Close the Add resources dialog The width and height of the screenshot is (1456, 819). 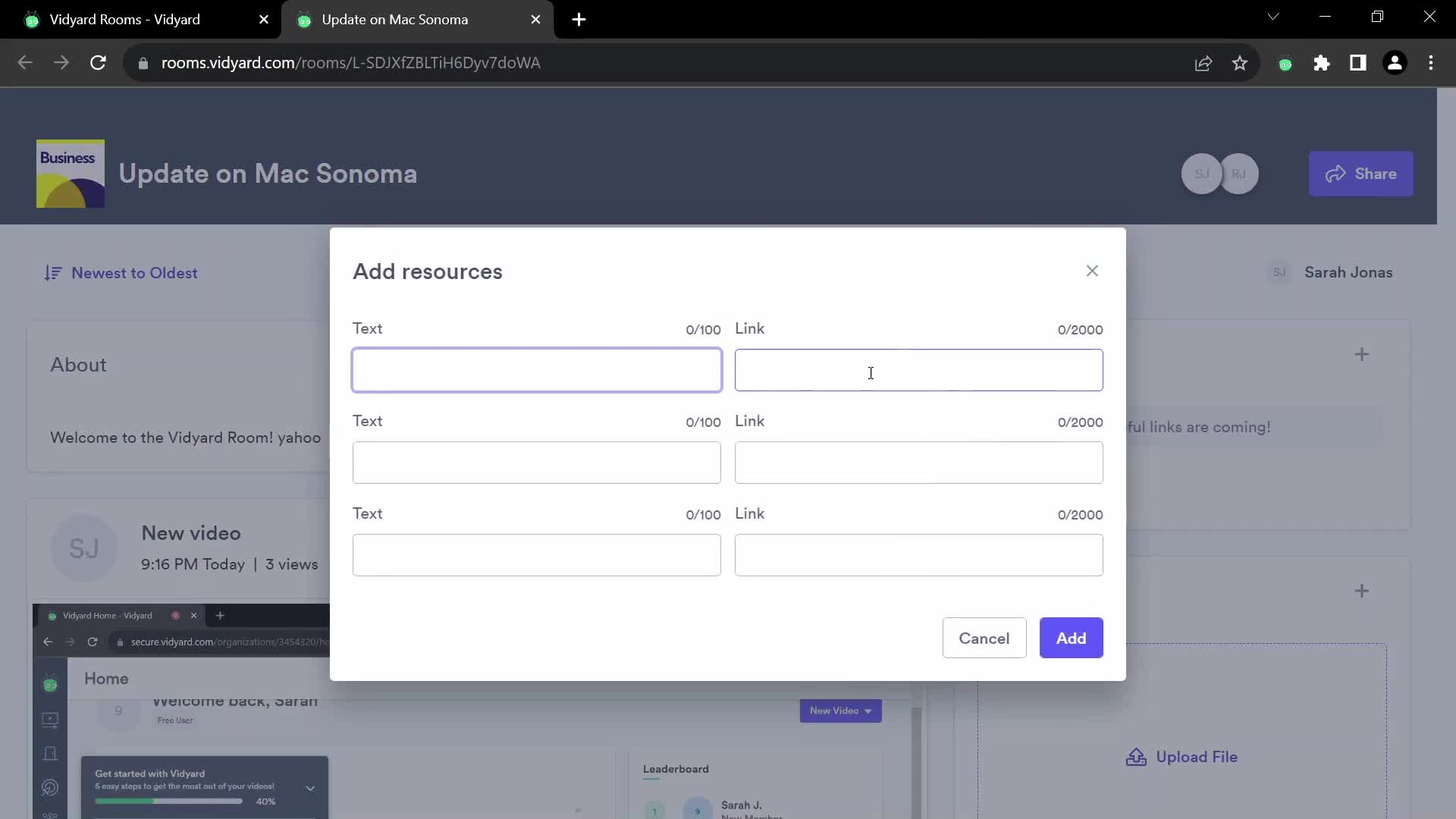pos(1092,271)
